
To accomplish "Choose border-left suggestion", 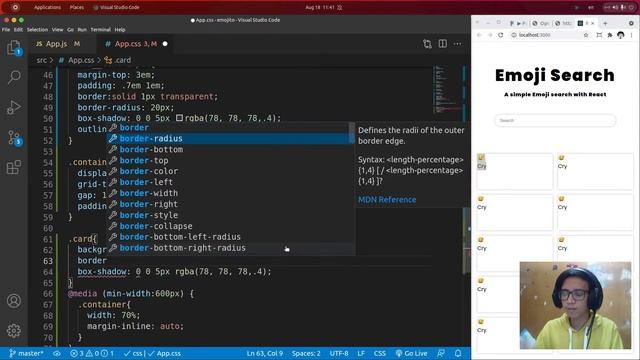I will [231, 182].
